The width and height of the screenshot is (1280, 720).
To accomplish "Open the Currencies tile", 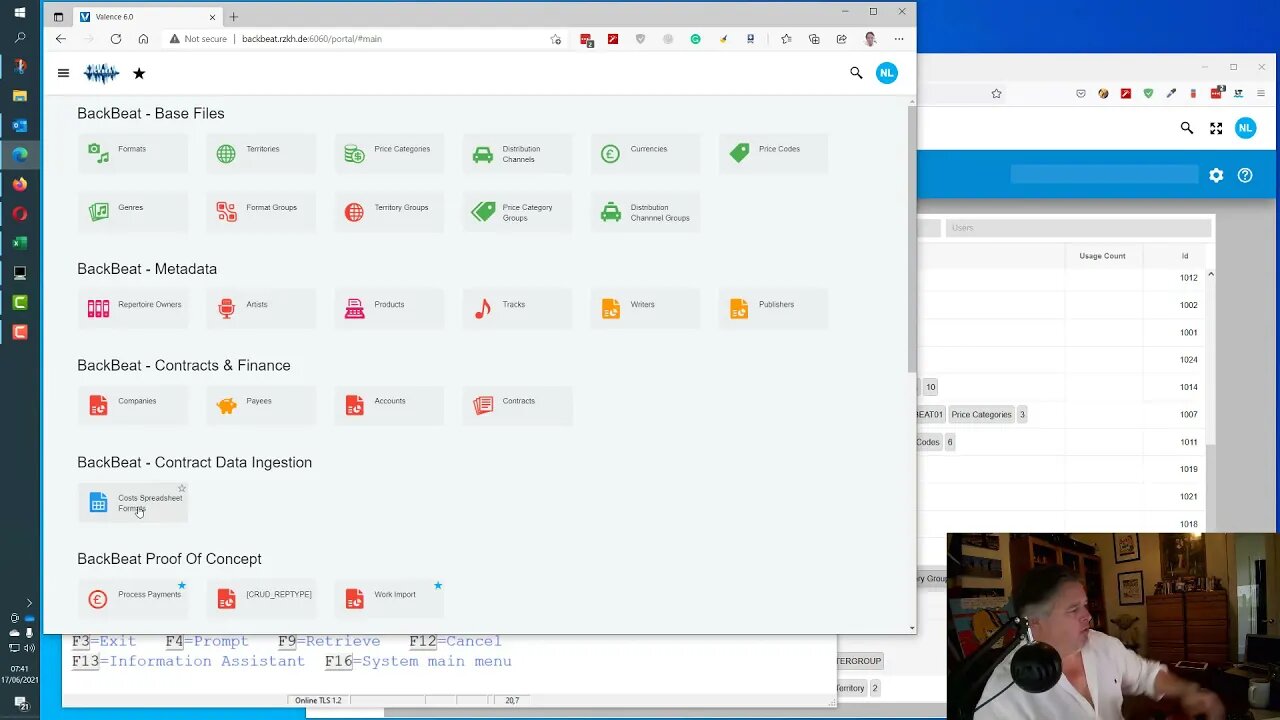I will coord(644,153).
